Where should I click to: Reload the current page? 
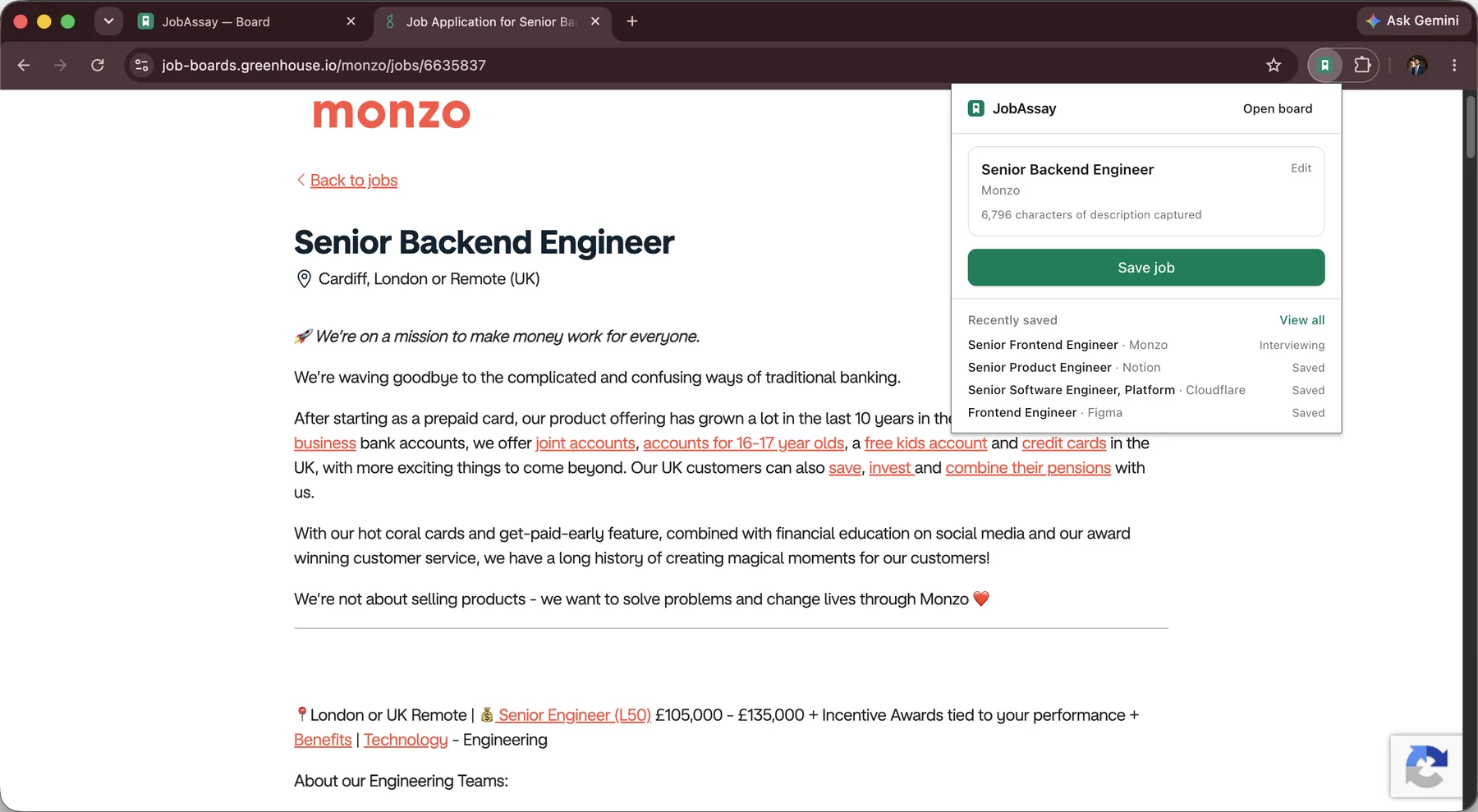[x=98, y=65]
